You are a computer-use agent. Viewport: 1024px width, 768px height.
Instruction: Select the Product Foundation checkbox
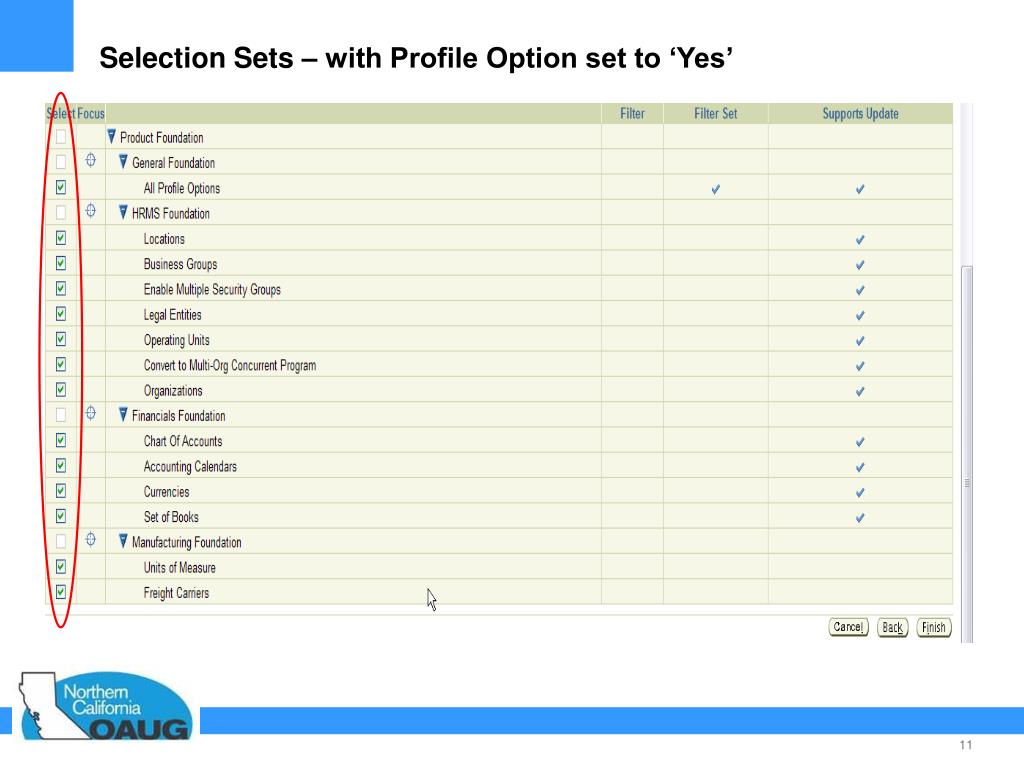click(x=61, y=136)
